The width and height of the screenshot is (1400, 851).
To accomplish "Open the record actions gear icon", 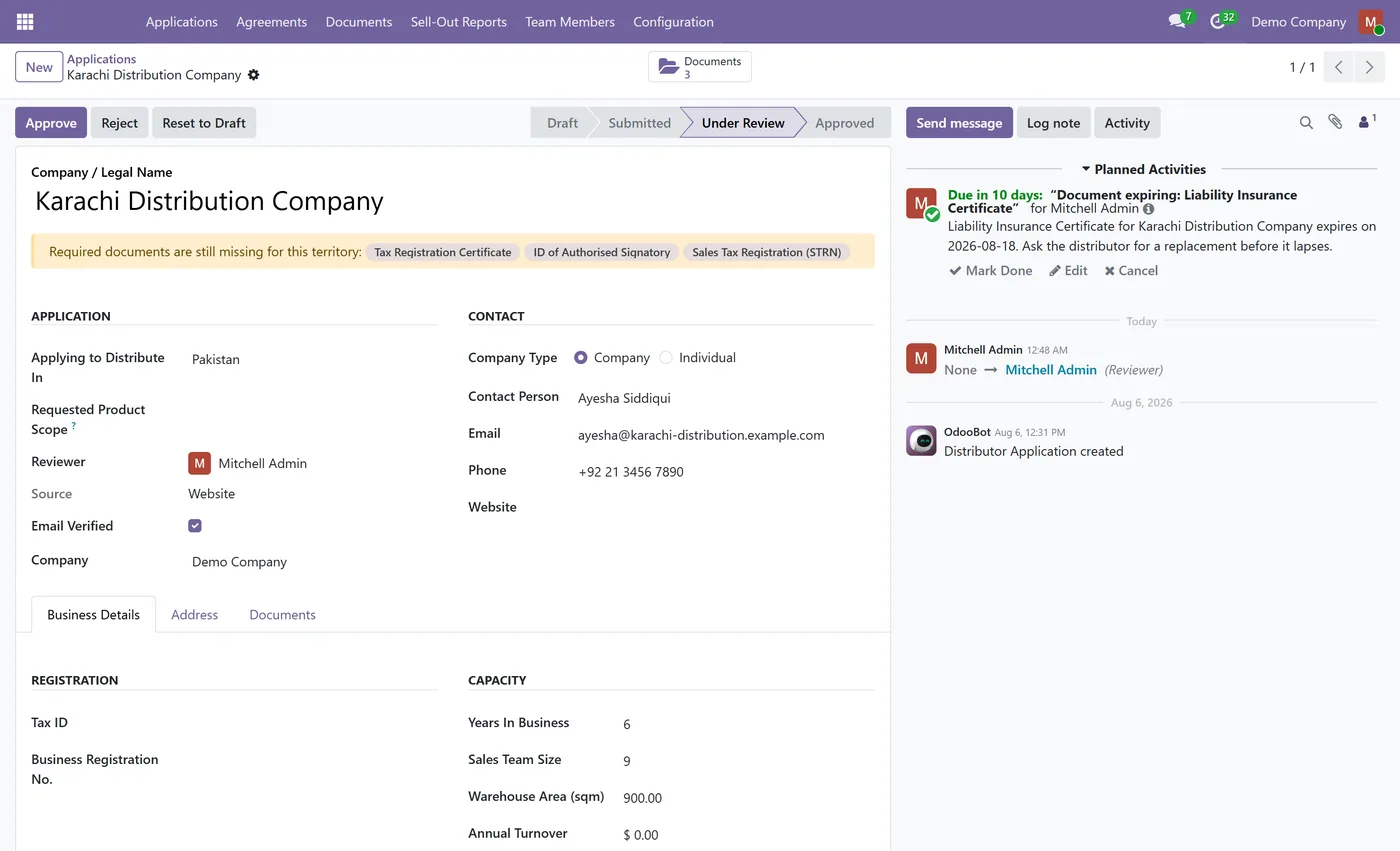I will click(x=254, y=75).
